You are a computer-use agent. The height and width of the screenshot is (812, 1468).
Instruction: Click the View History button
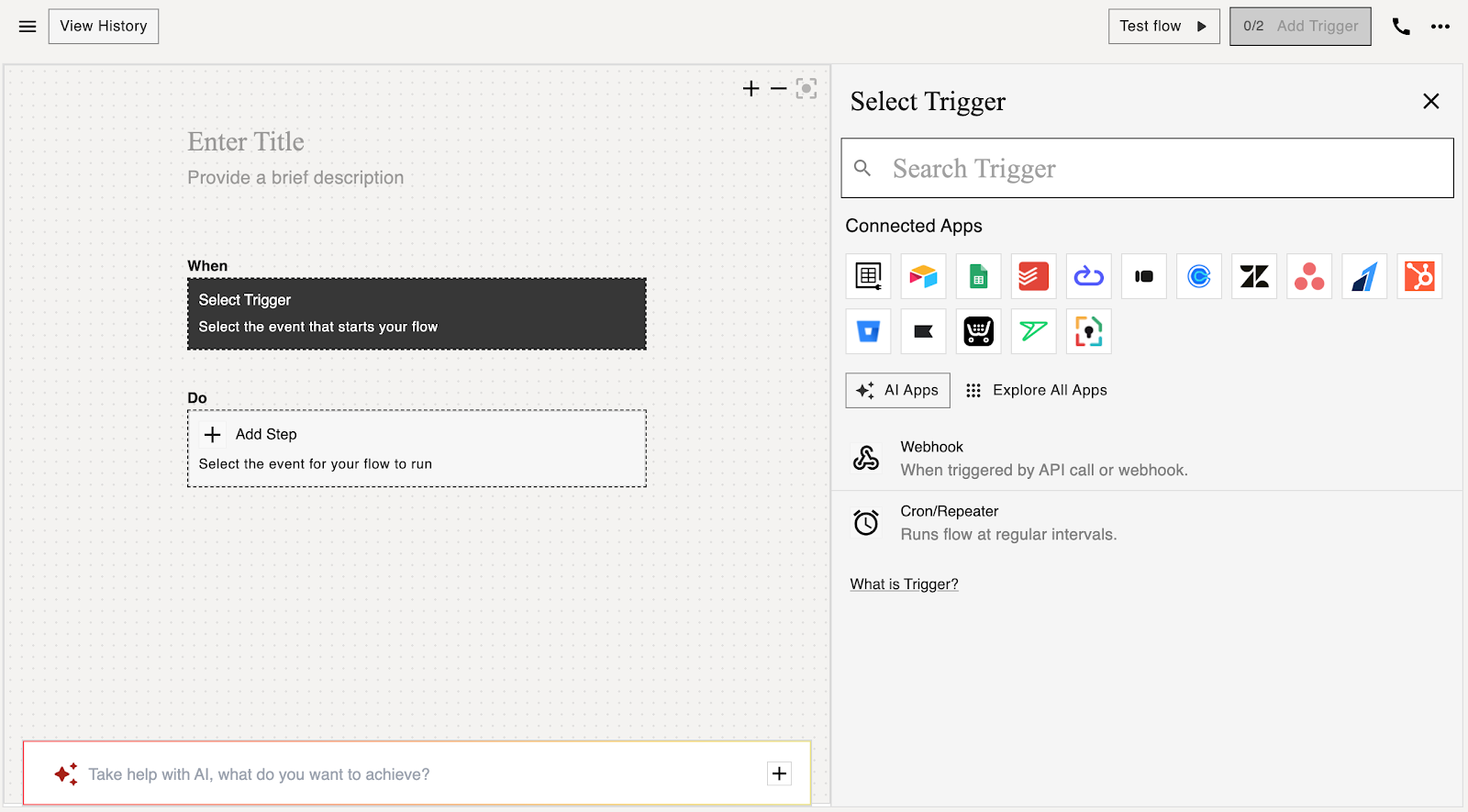[x=104, y=27]
